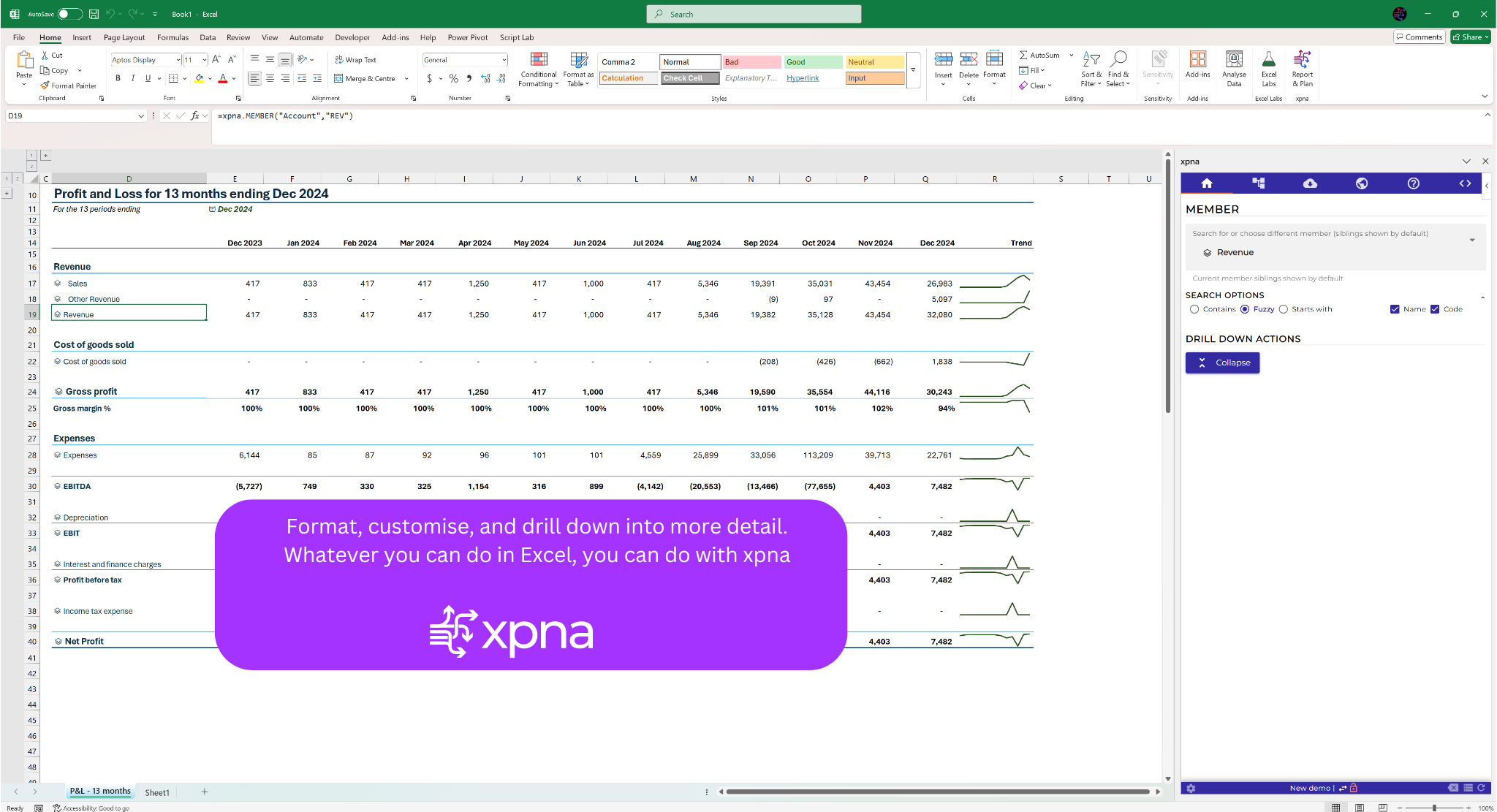This screenshot has height=812, width=1497.
Task: Click the Conditional Formatting icon
Action: click(x=539, y=68)
